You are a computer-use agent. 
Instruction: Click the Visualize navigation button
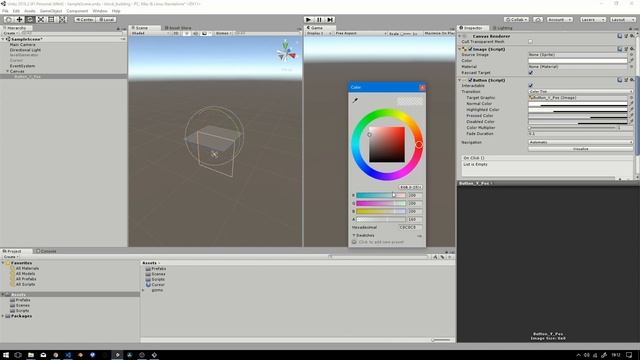point(580,149)
